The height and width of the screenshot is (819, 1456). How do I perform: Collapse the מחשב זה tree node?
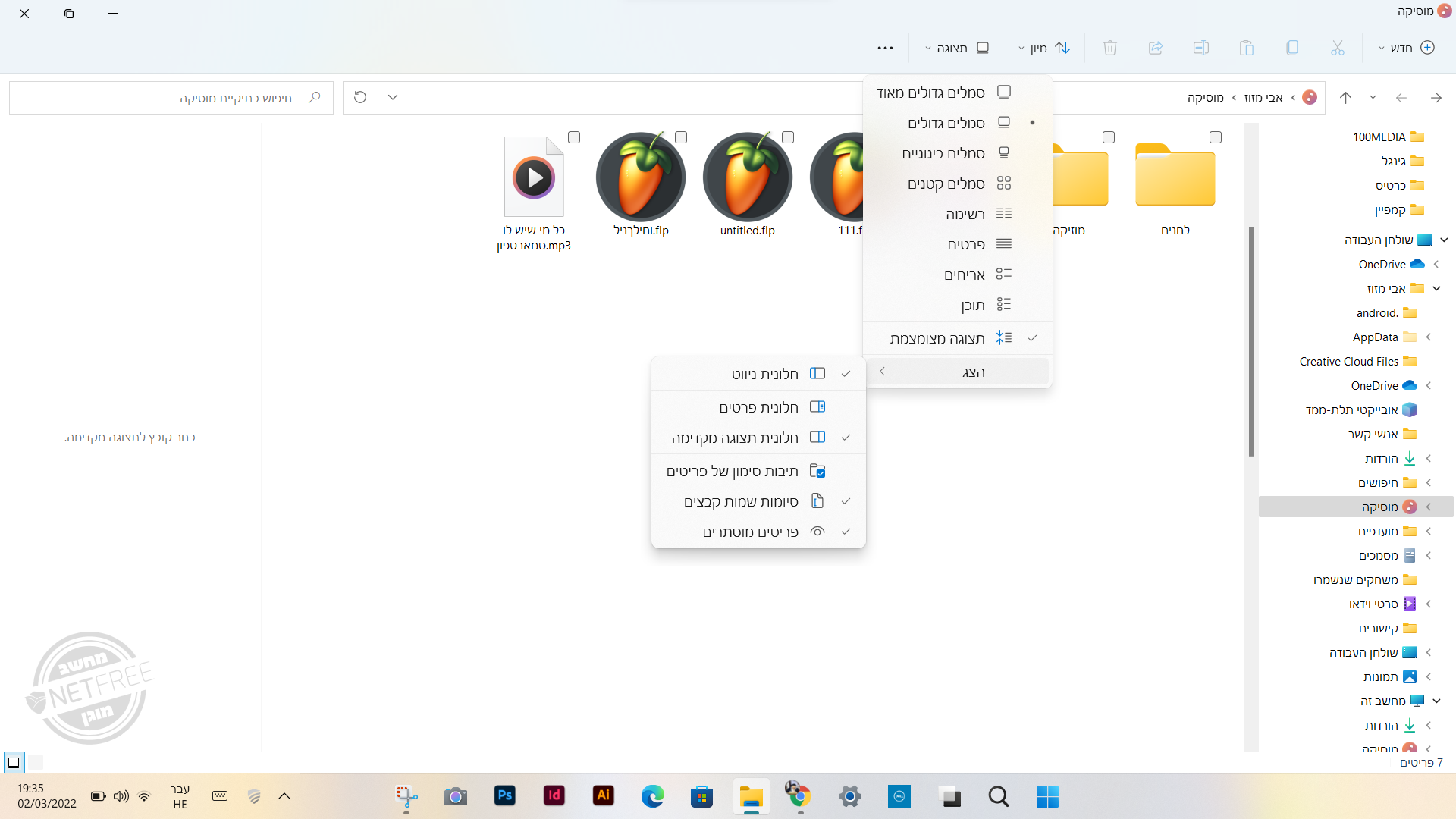click(1436, 701)
